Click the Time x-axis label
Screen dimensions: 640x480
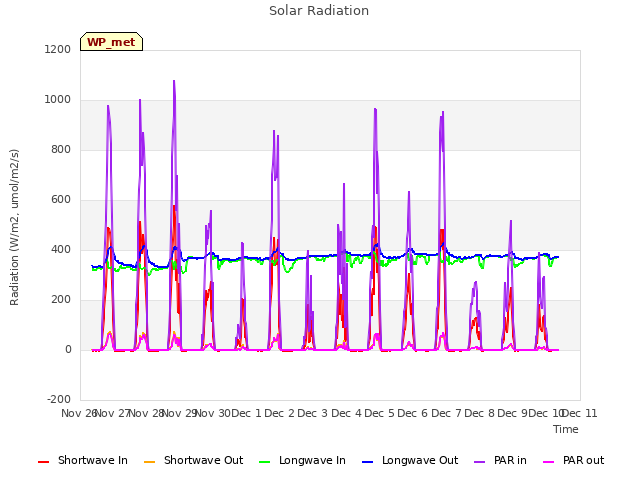[566, 429]
